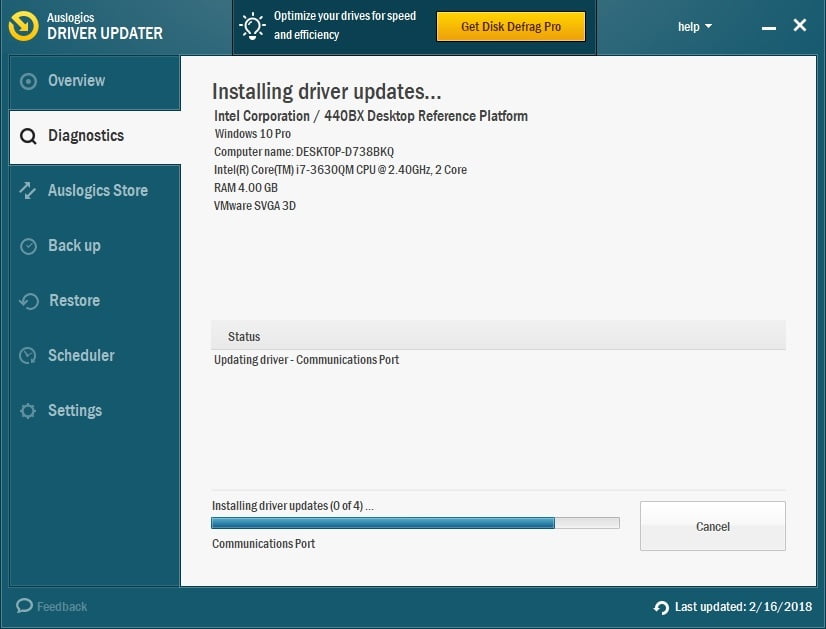Open the Scheduler section
The height and width of the screenshot is (629, 826).
point(95,356)
